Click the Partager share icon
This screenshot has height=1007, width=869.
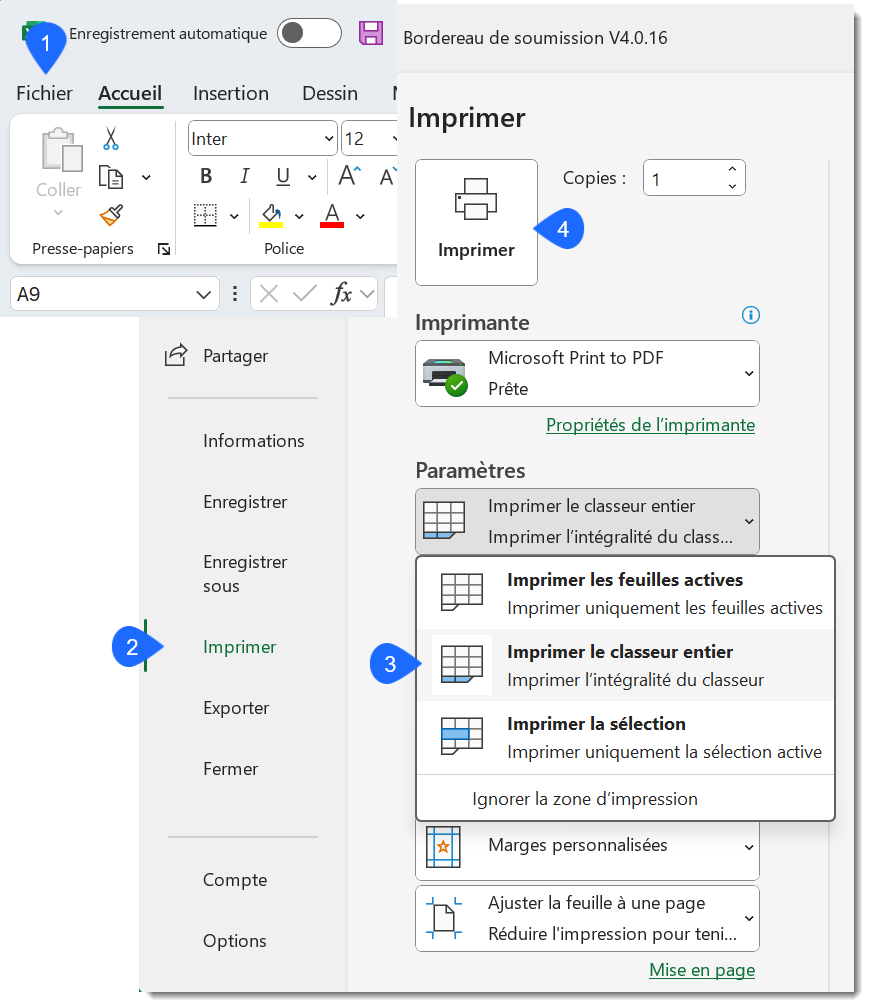[176, 355]
